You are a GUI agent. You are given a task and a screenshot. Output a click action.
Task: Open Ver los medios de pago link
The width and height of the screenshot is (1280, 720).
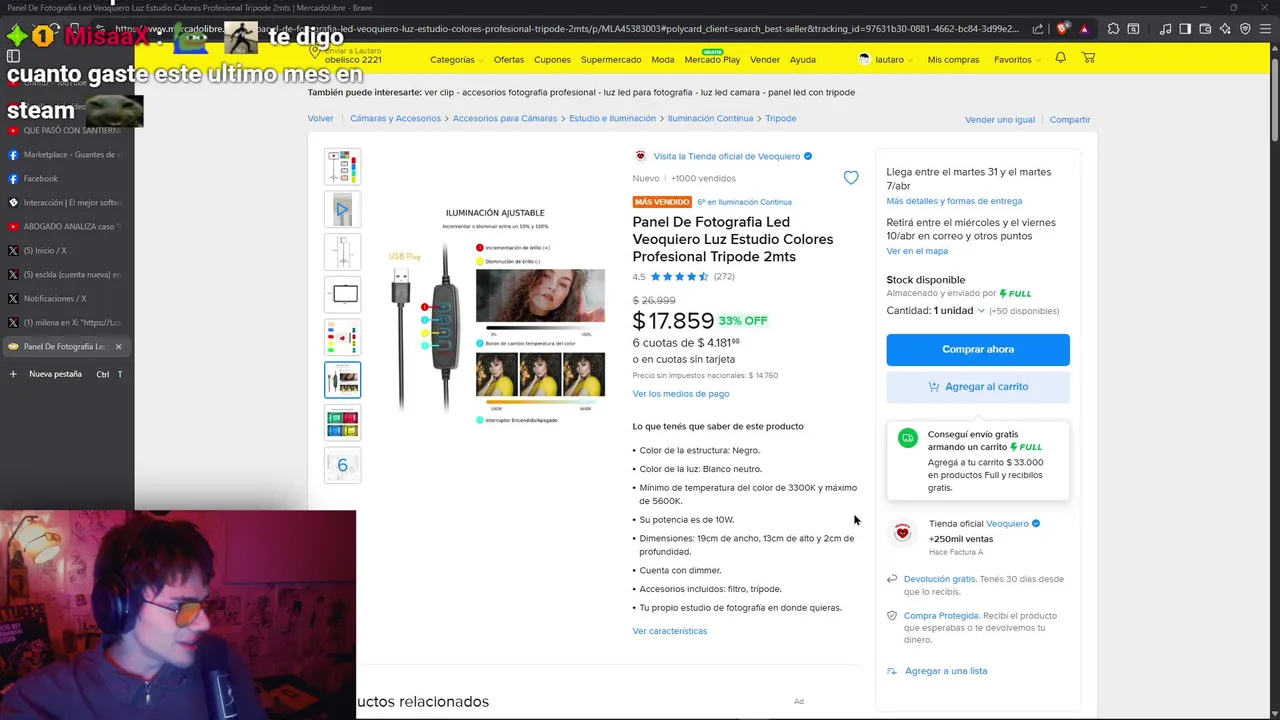[681, 394]
